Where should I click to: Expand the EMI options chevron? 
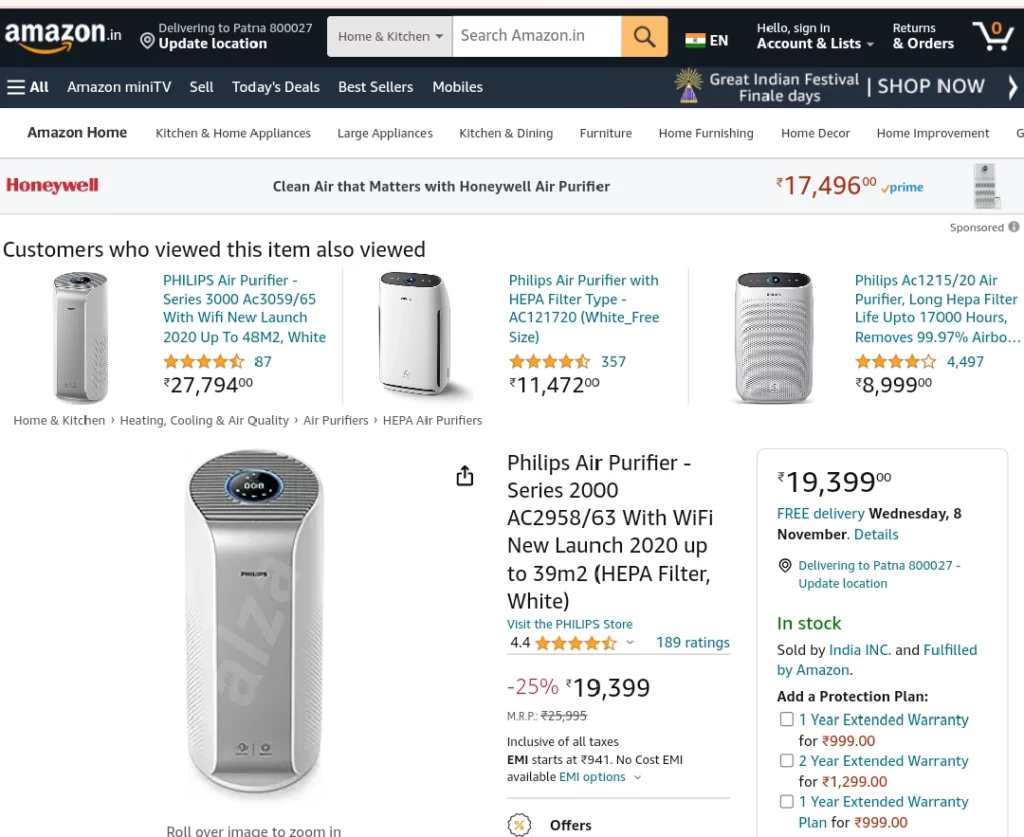click(637, 777)
